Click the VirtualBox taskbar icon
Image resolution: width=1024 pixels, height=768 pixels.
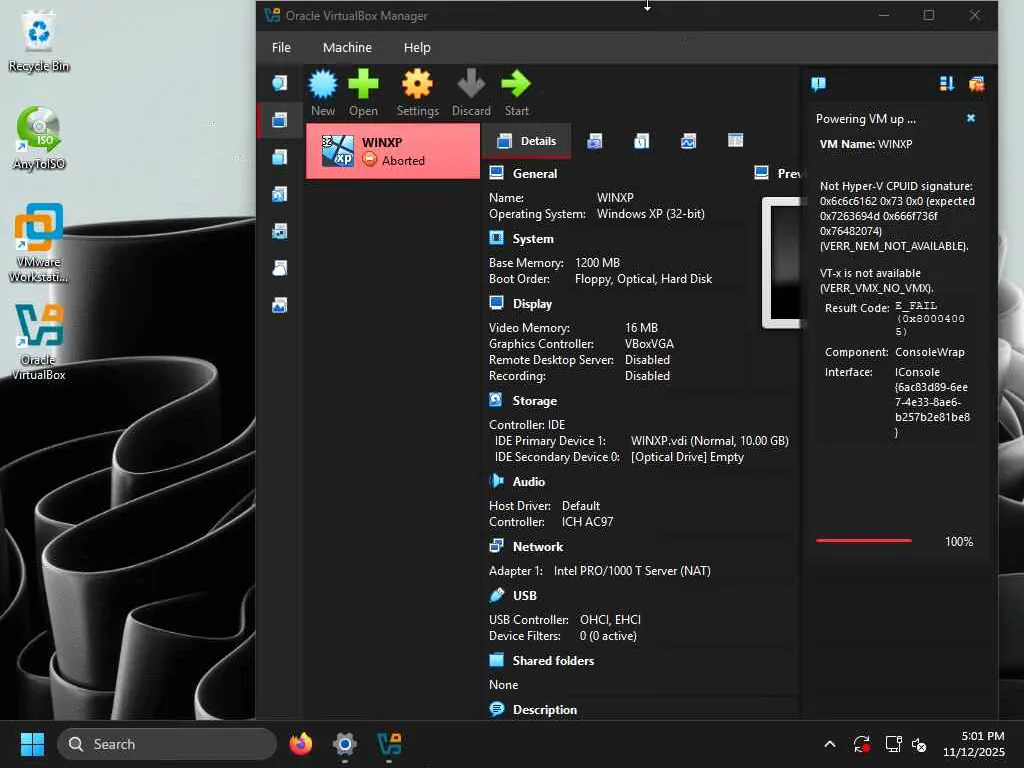point(389,744)
